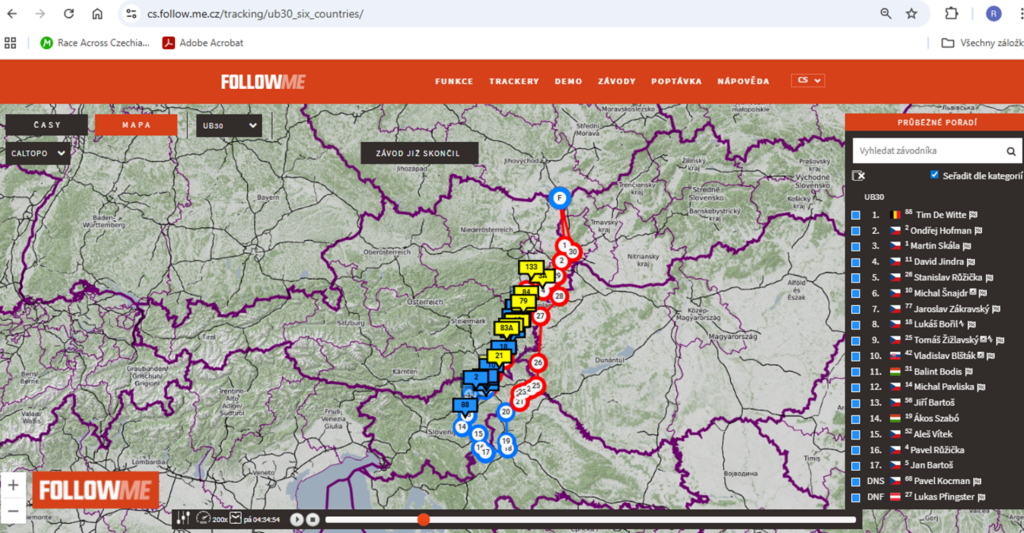Expand the CALTOPO map type dropdown

39,154
